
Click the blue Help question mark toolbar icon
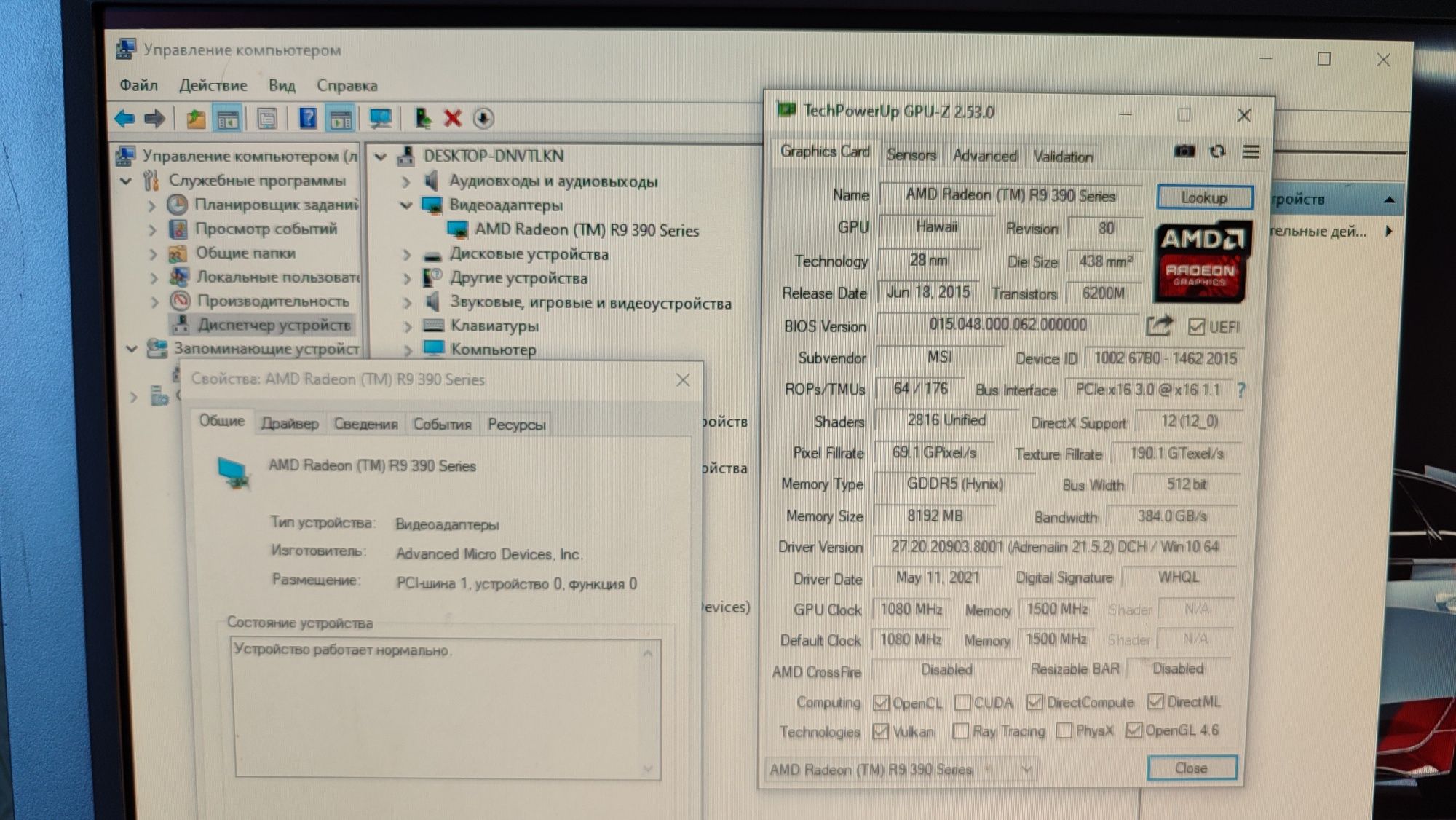coord(308,118)
